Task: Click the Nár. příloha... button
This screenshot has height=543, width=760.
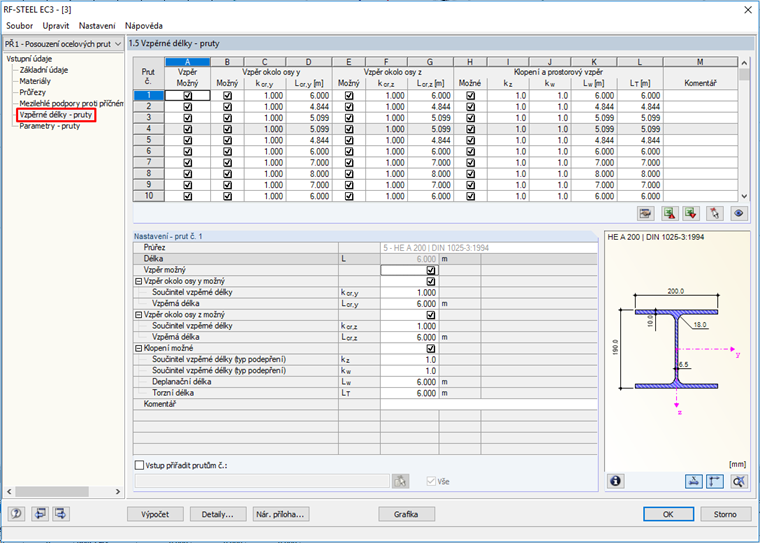Action: [x=281, y=514]
